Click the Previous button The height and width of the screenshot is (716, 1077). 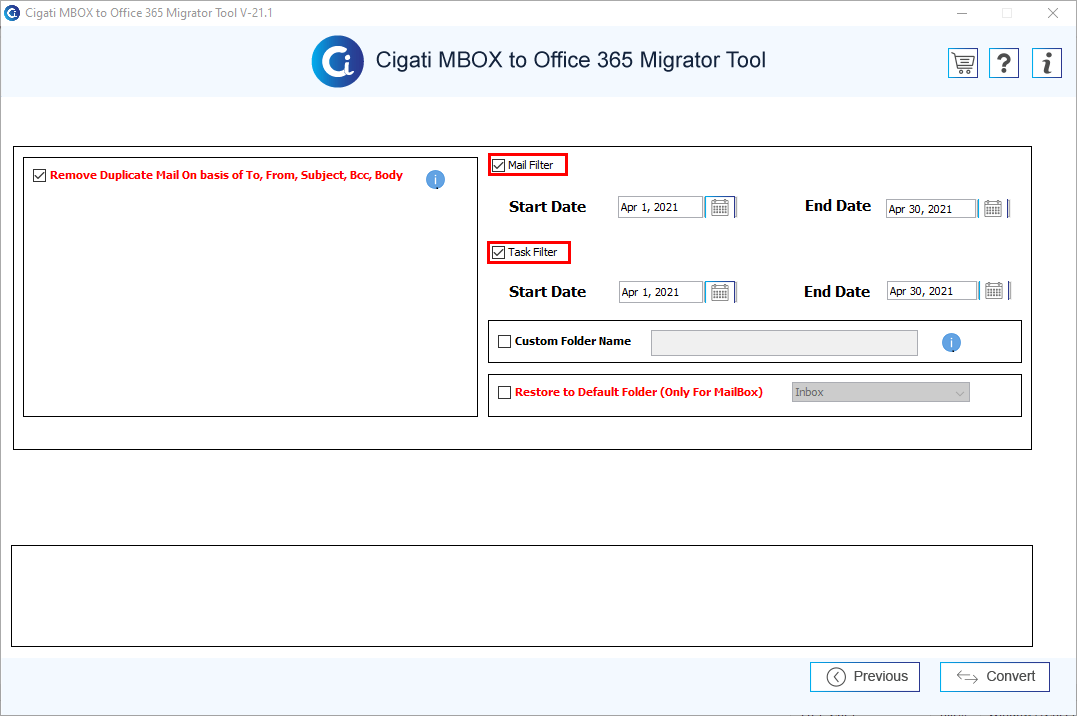[x=865, y=677]
